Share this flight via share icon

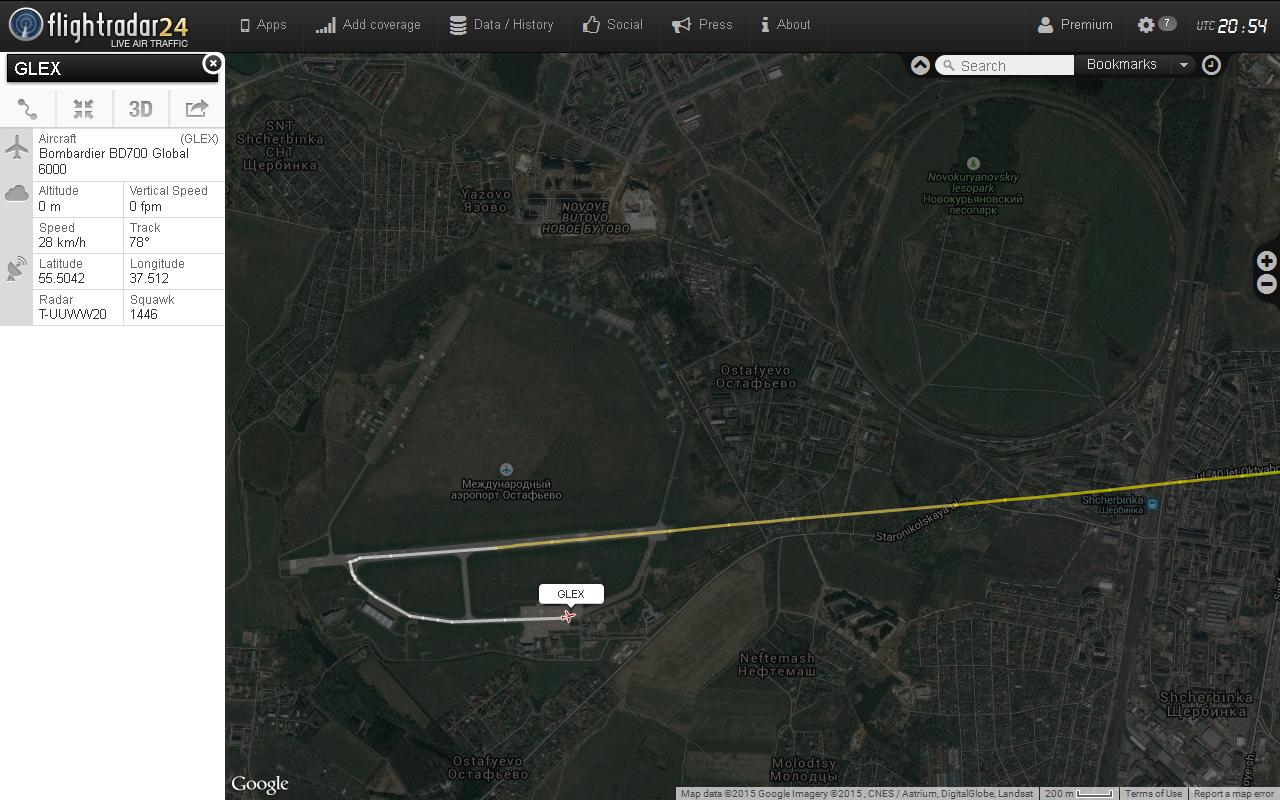(197, 109)
